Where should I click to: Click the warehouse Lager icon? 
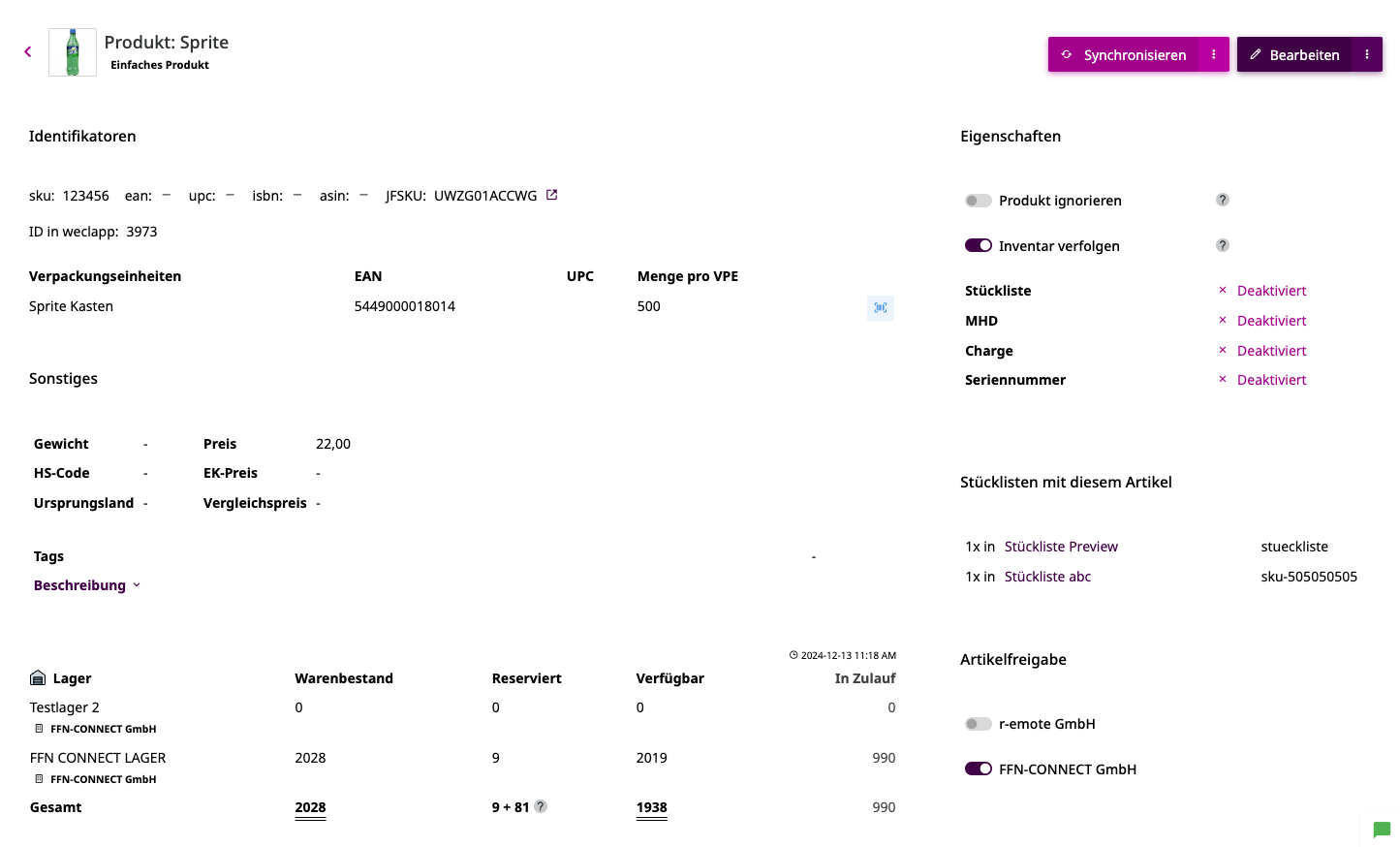point(38,677)
